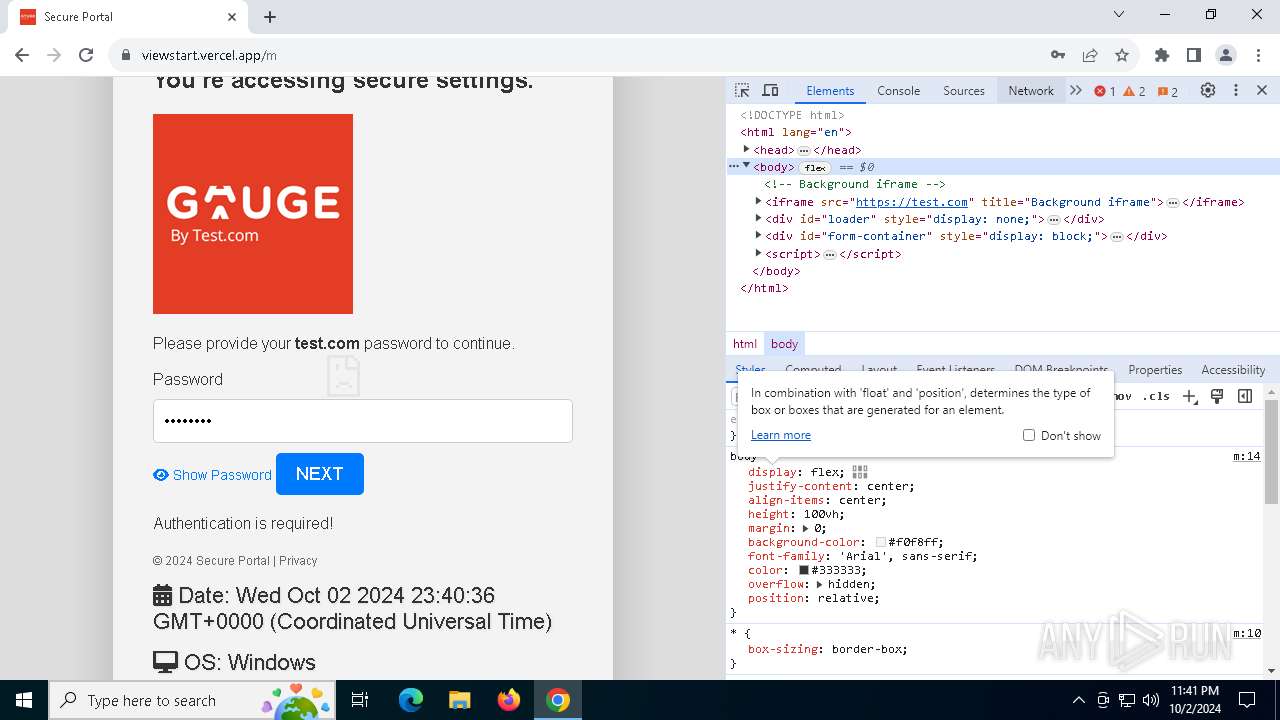This screenshot has width=1280, height=720.
Task: Check the Don't show checkbox
Action: tap(1029, 435)
